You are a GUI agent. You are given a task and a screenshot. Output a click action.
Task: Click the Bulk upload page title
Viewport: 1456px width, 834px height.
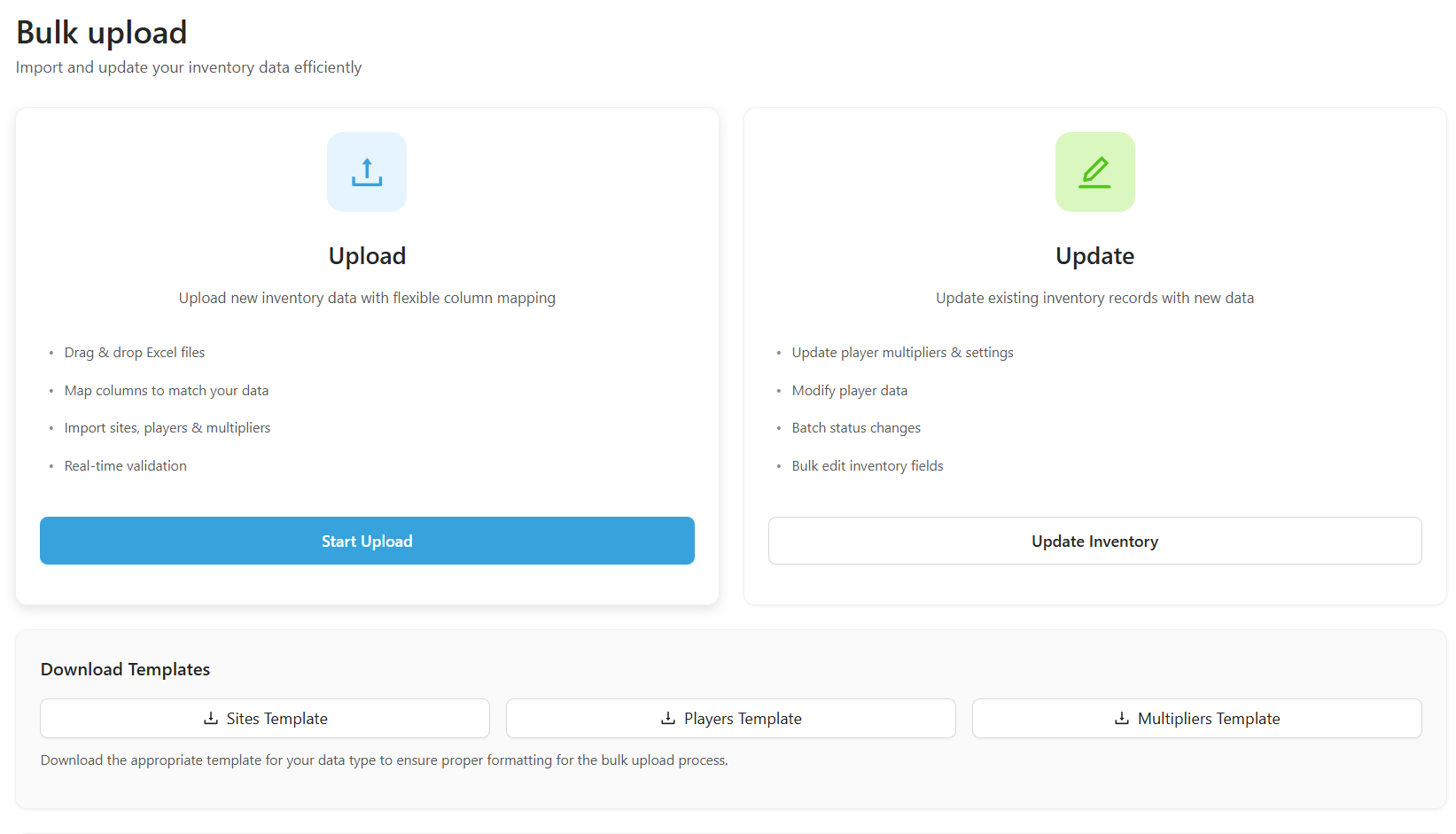102,33
